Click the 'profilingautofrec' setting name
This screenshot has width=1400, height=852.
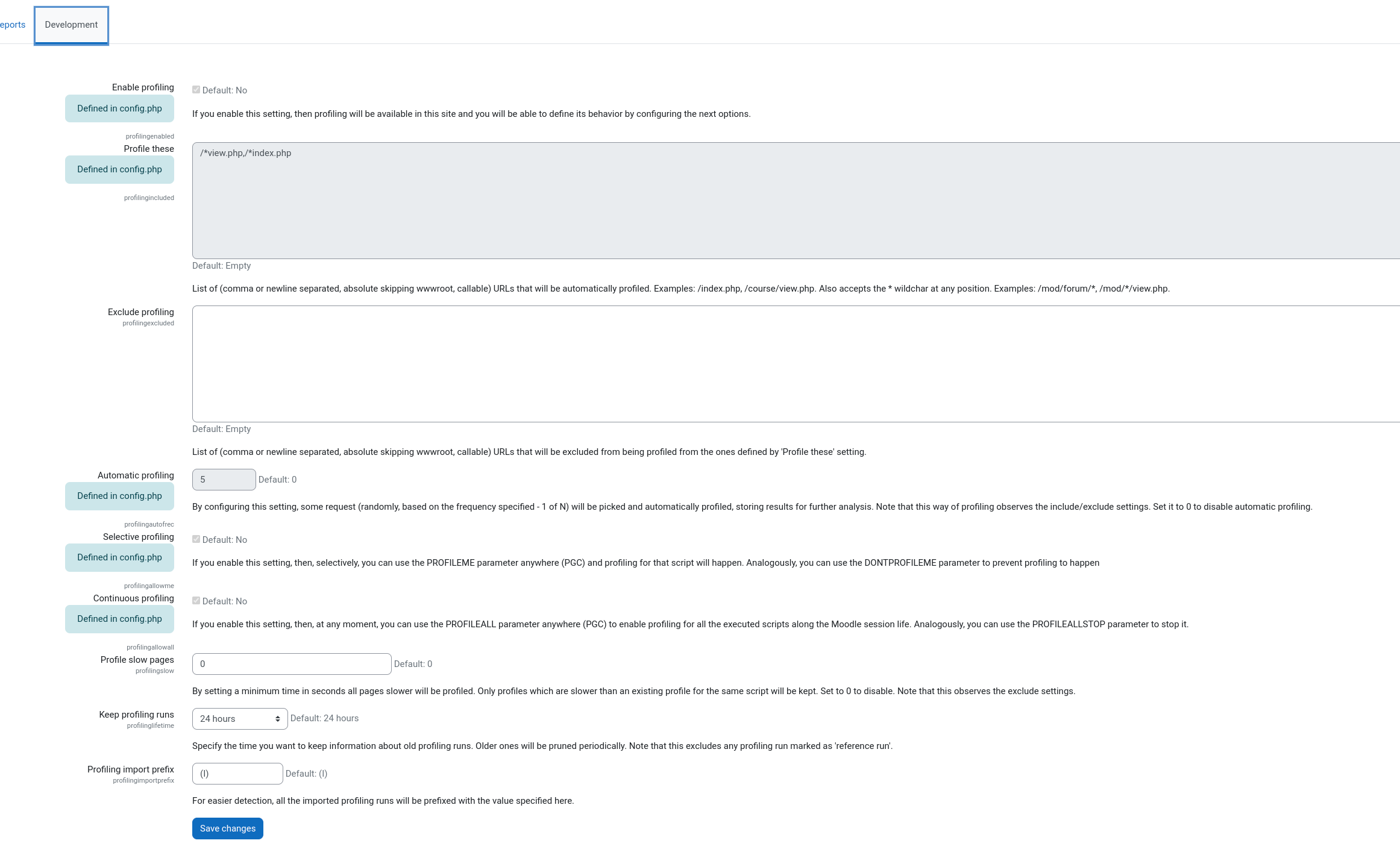149,524
